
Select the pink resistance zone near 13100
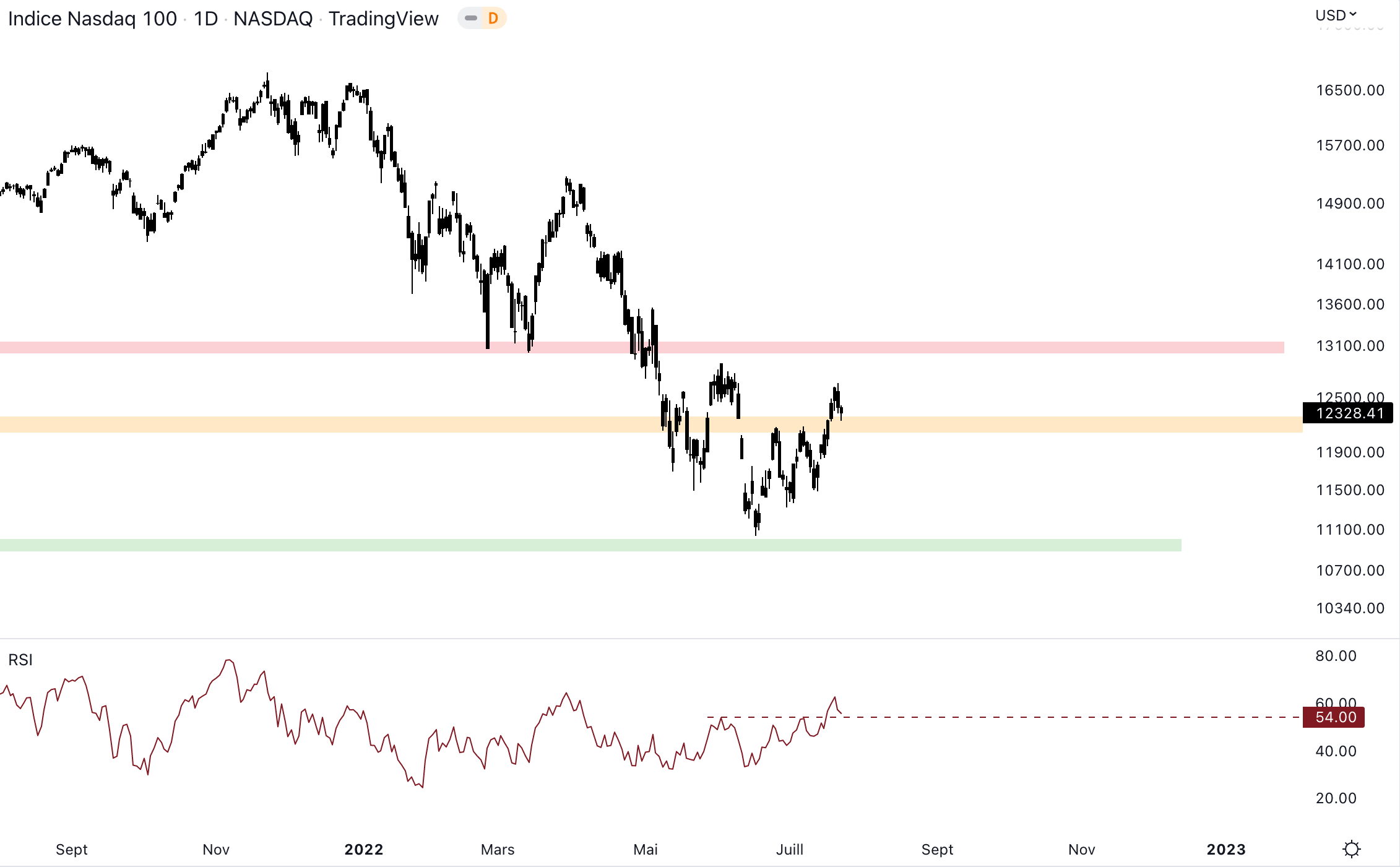pyautogui.click(x=990, y=347)
